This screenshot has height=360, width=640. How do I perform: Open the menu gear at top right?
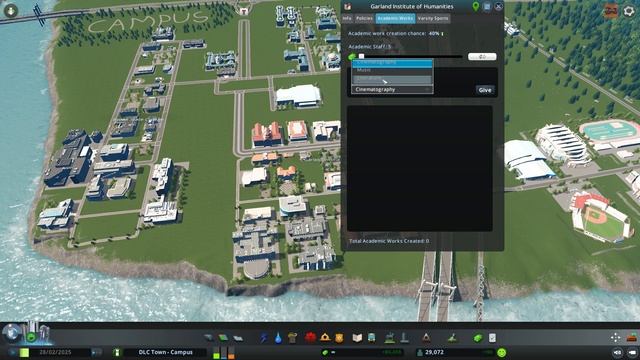click(629, 11)
